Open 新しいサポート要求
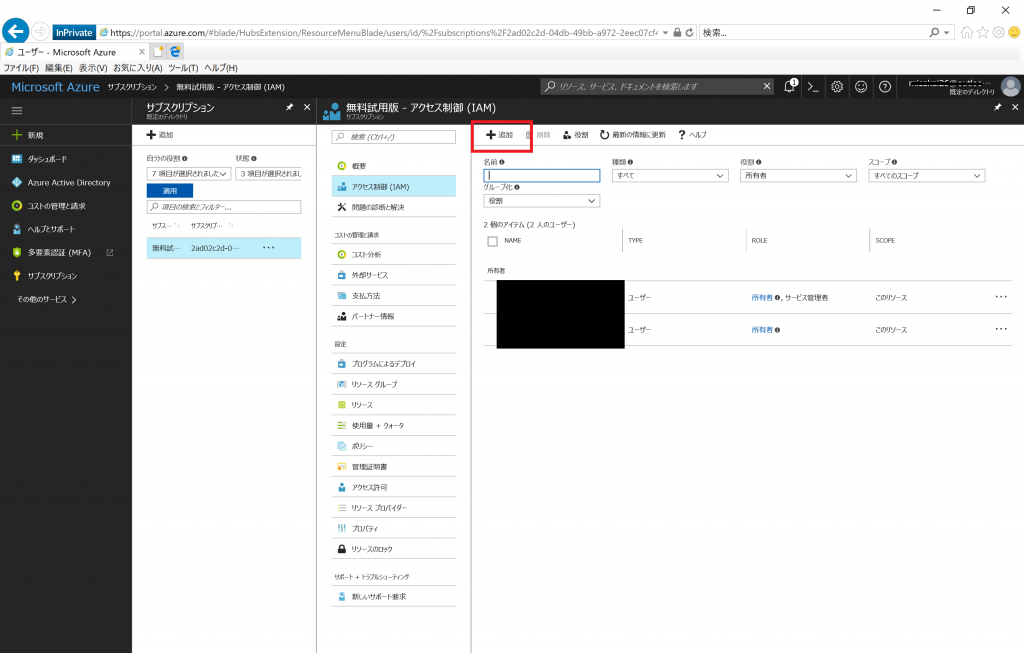 394,596
